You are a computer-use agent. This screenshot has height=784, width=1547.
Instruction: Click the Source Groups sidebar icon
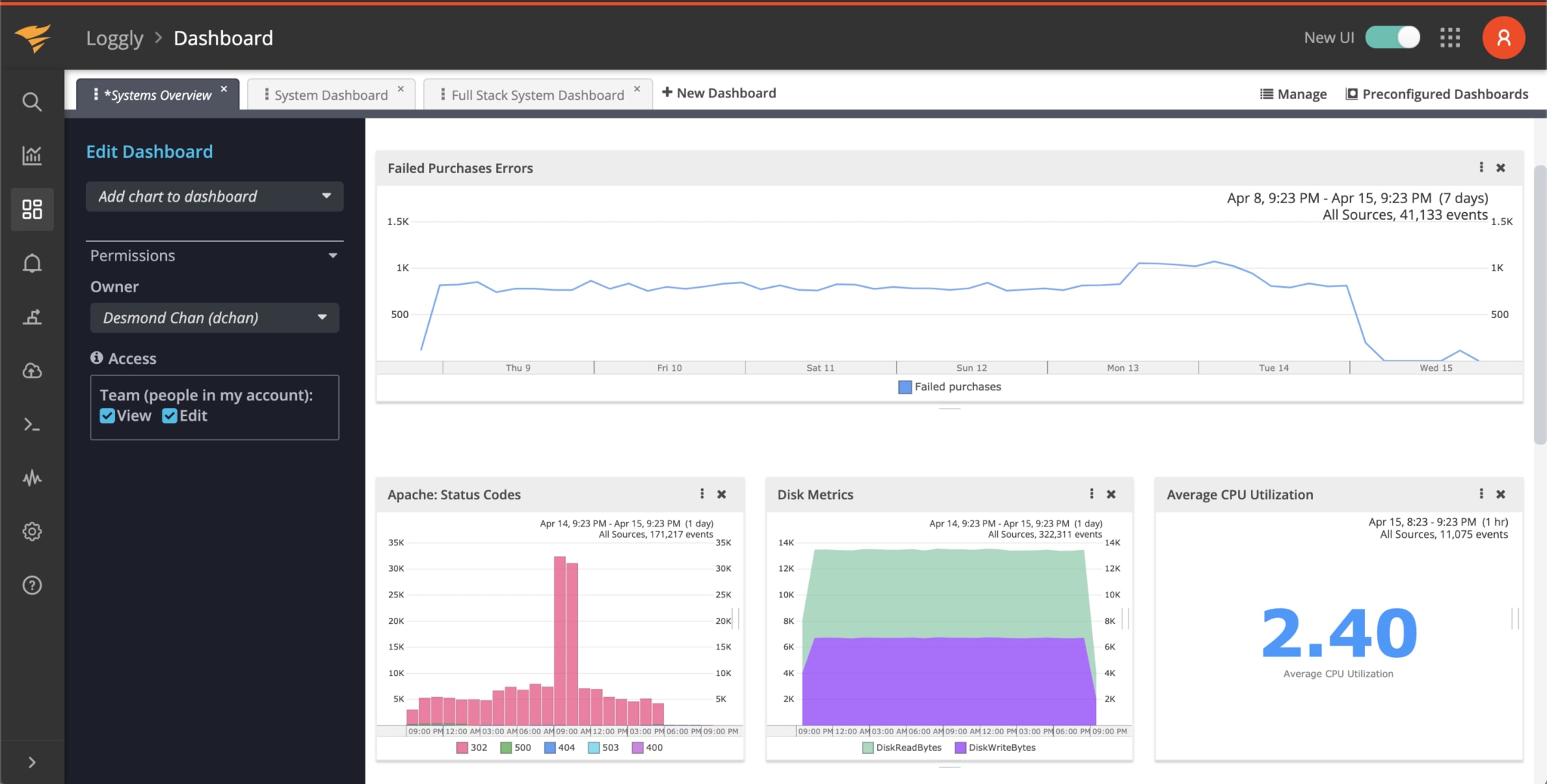pos(32,316)
